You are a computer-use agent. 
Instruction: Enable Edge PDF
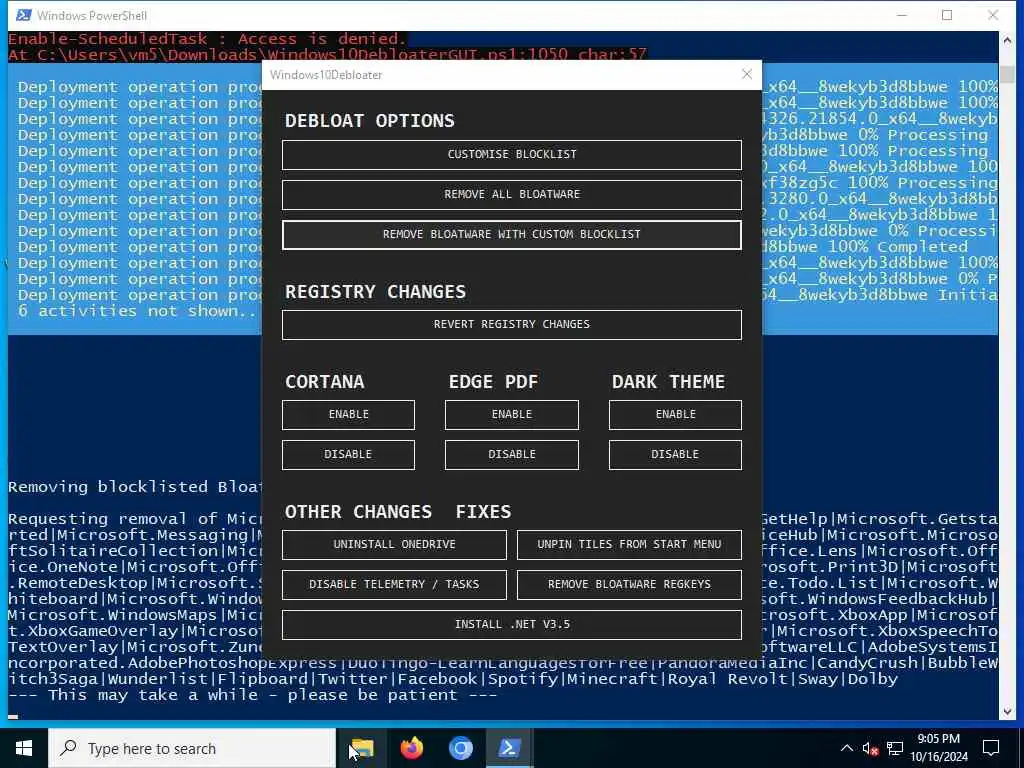[511, 415]
